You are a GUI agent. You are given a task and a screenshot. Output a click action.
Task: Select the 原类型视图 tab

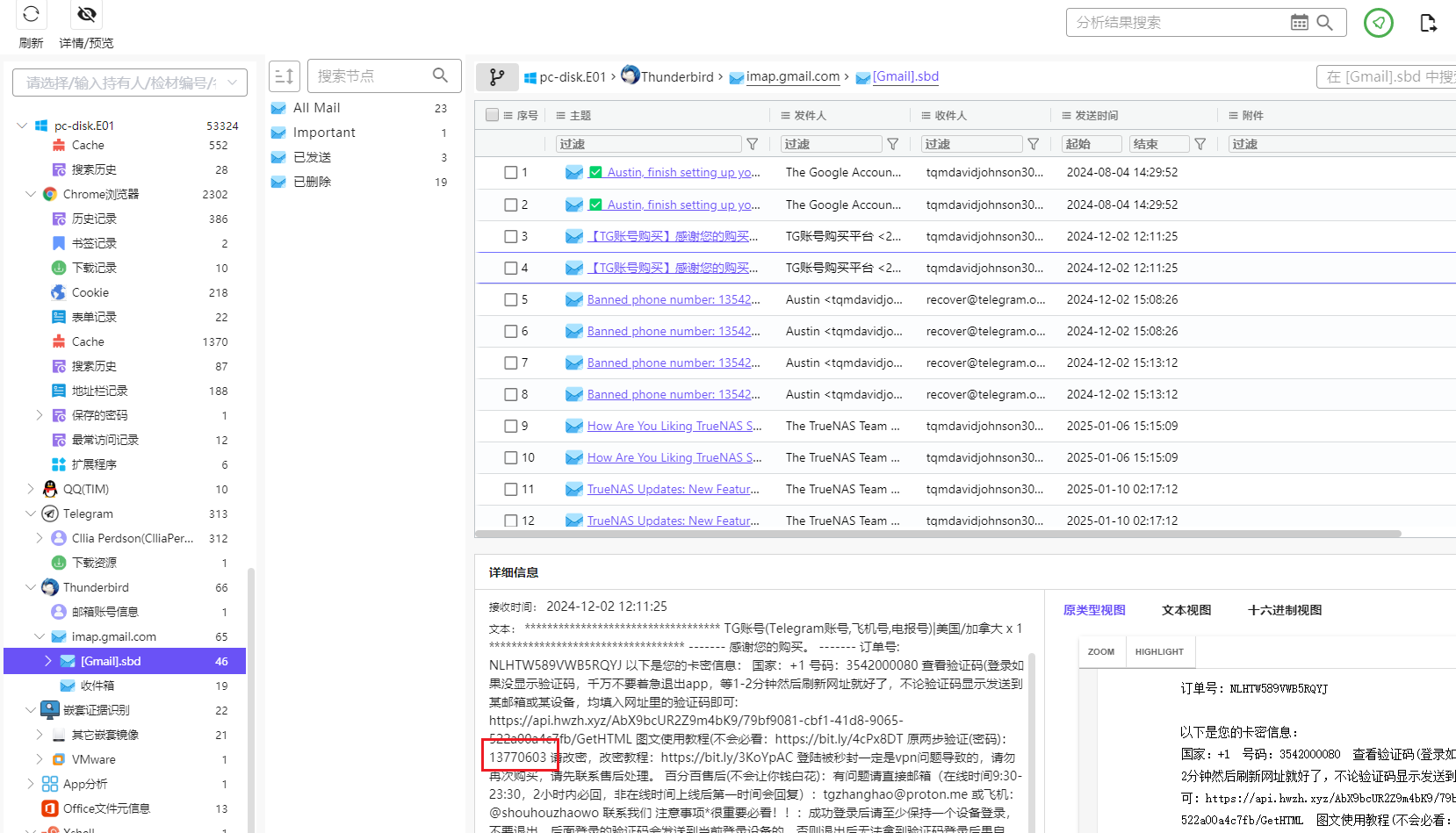pos(1094,610)
